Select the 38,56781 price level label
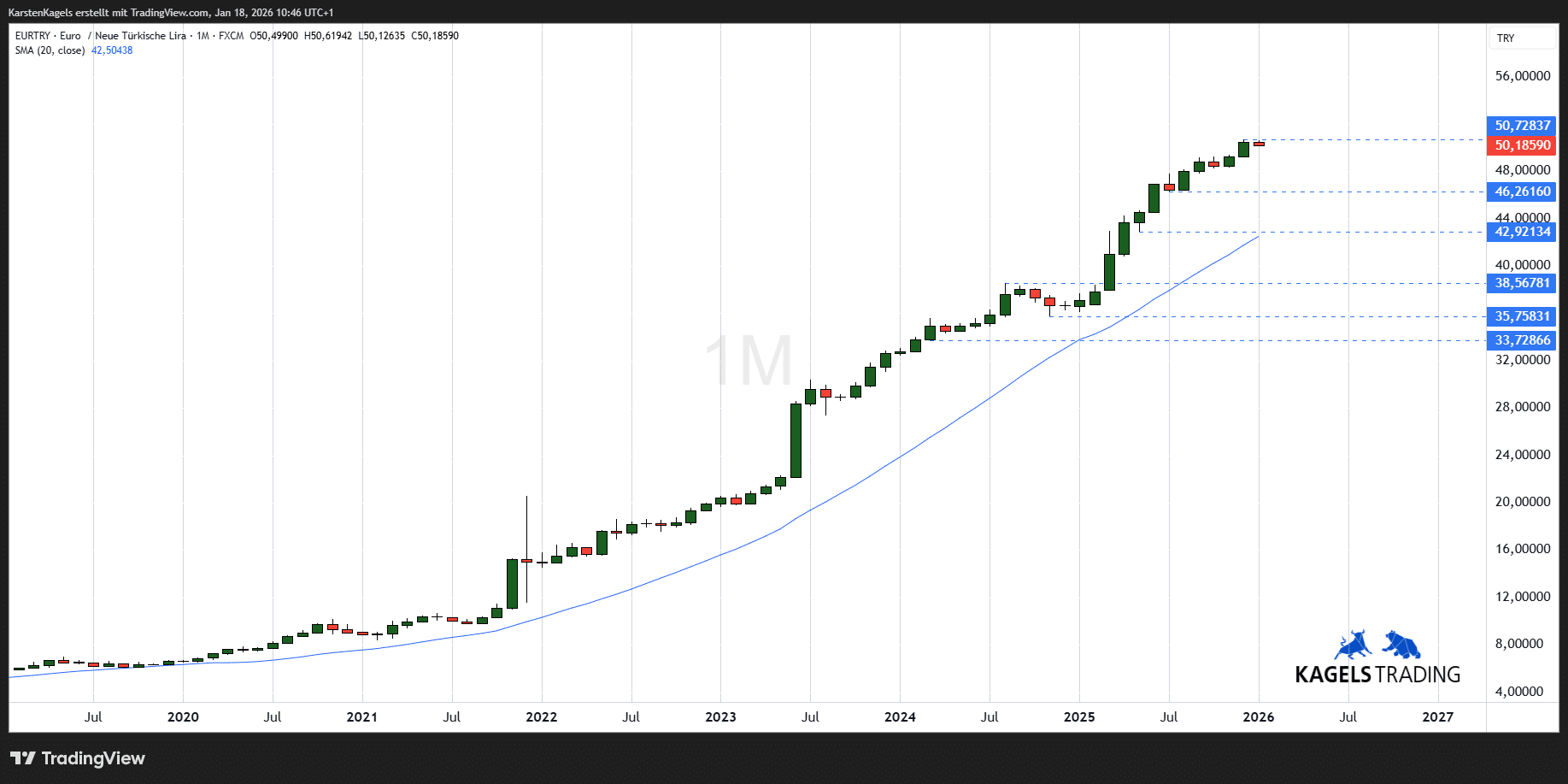Image resolution: width=1568 pixels, height=784 pixels. [1522, 283]
